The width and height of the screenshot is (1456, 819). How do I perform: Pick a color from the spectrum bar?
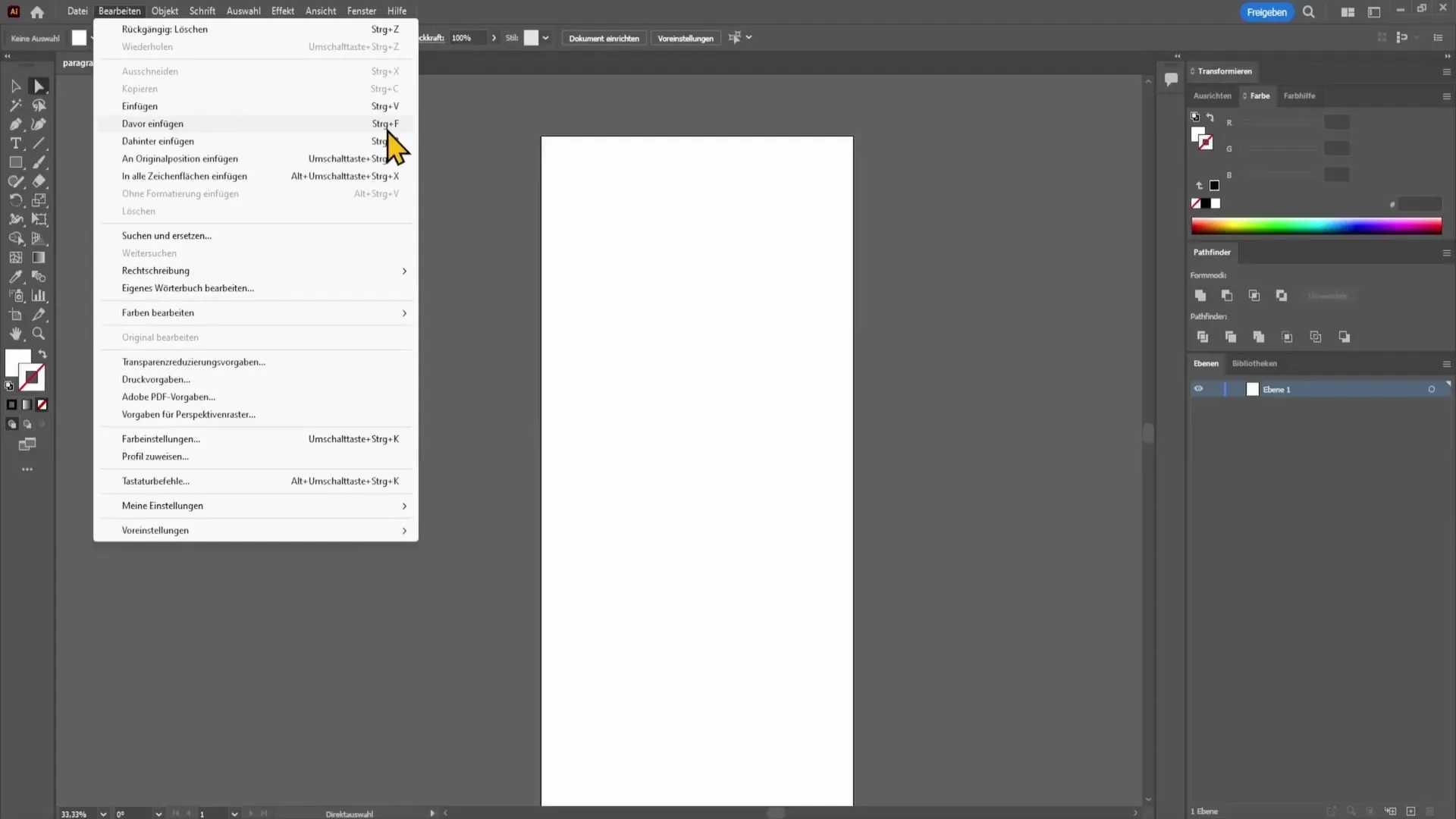1316,226
